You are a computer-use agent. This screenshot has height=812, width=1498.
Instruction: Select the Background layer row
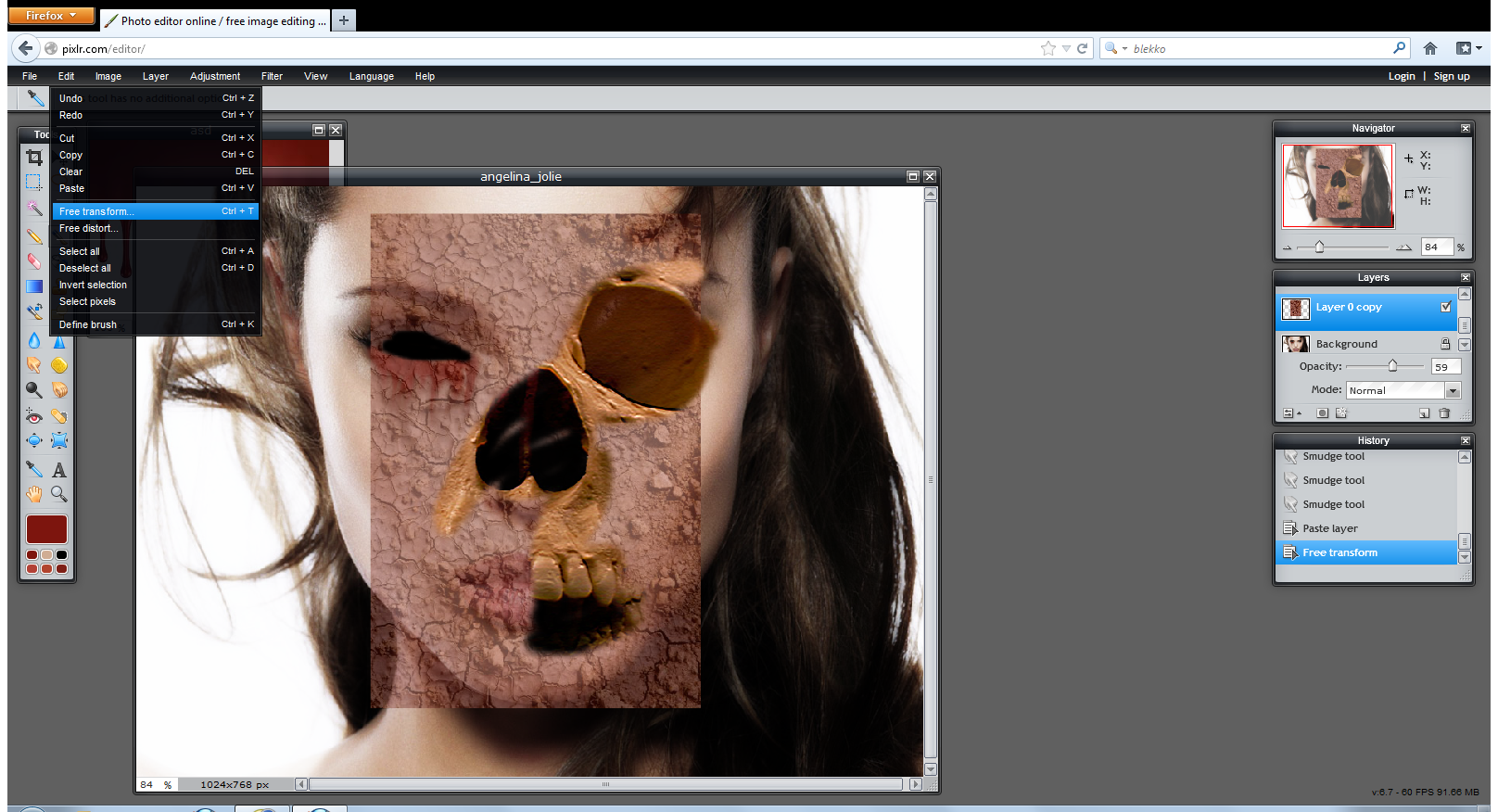(1366, 344)
